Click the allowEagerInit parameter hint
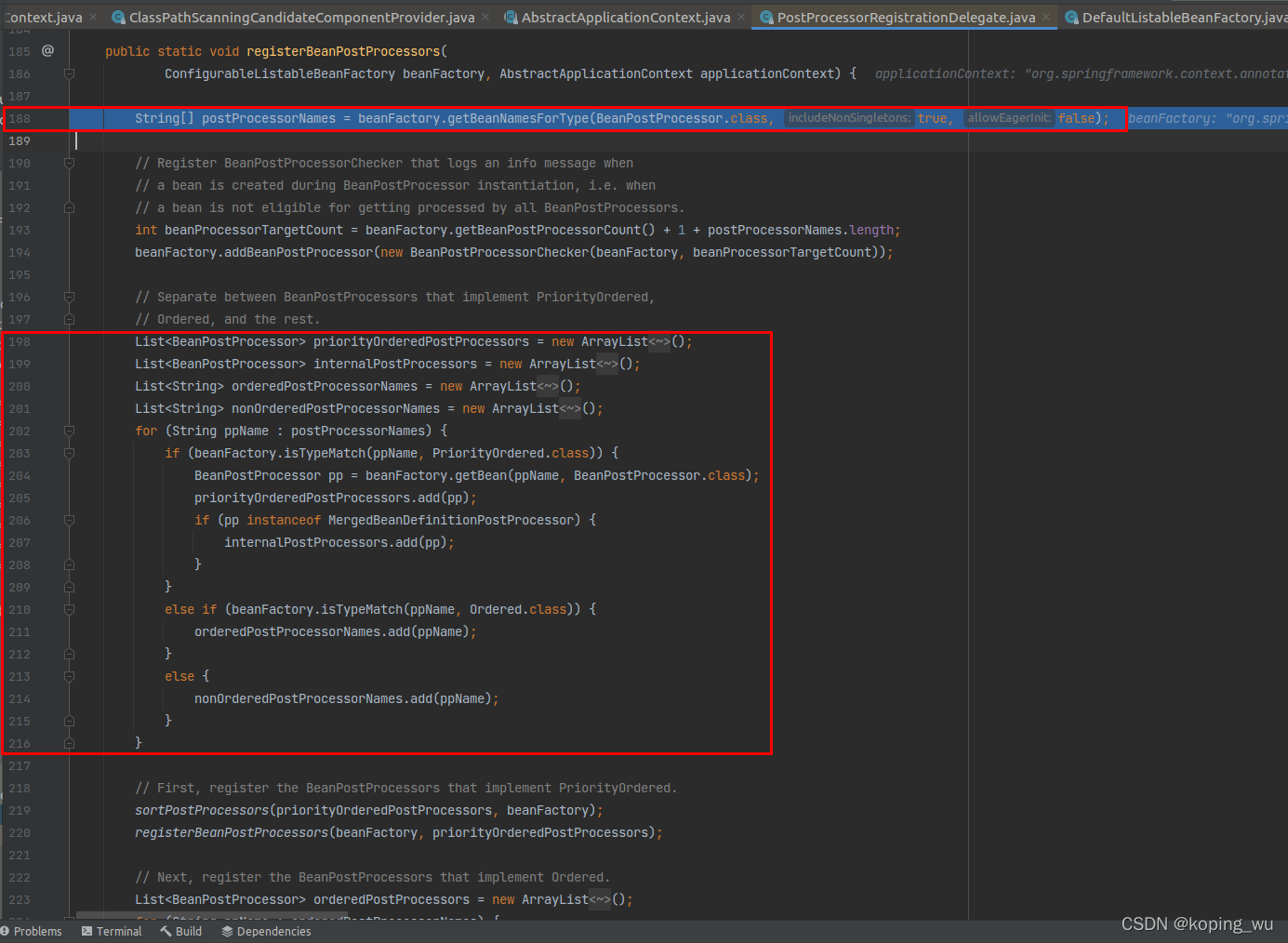The image size is (1288, 943). pyautogui.click(x=1009, y=118)
